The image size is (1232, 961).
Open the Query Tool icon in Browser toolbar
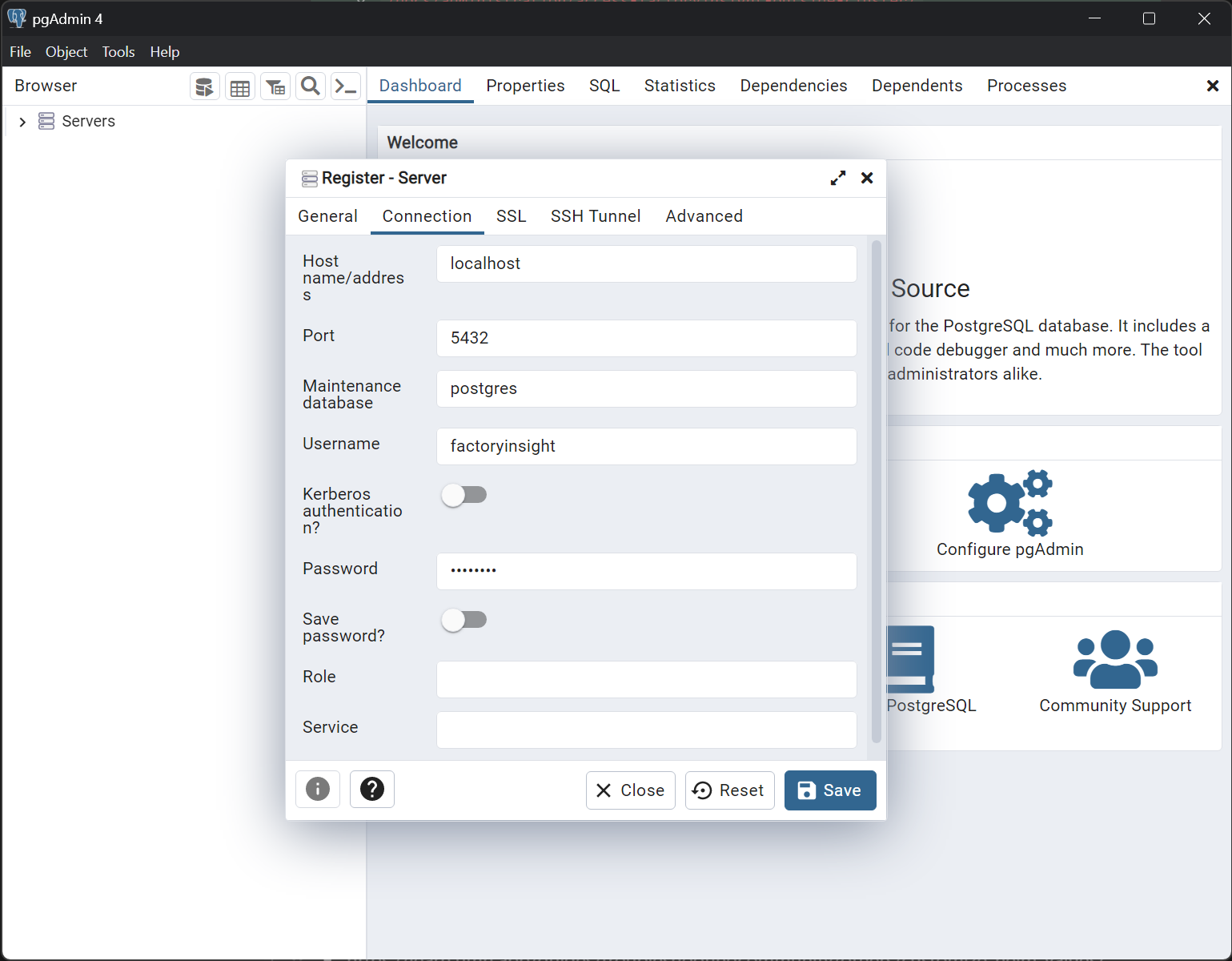[x=205, y=86]
